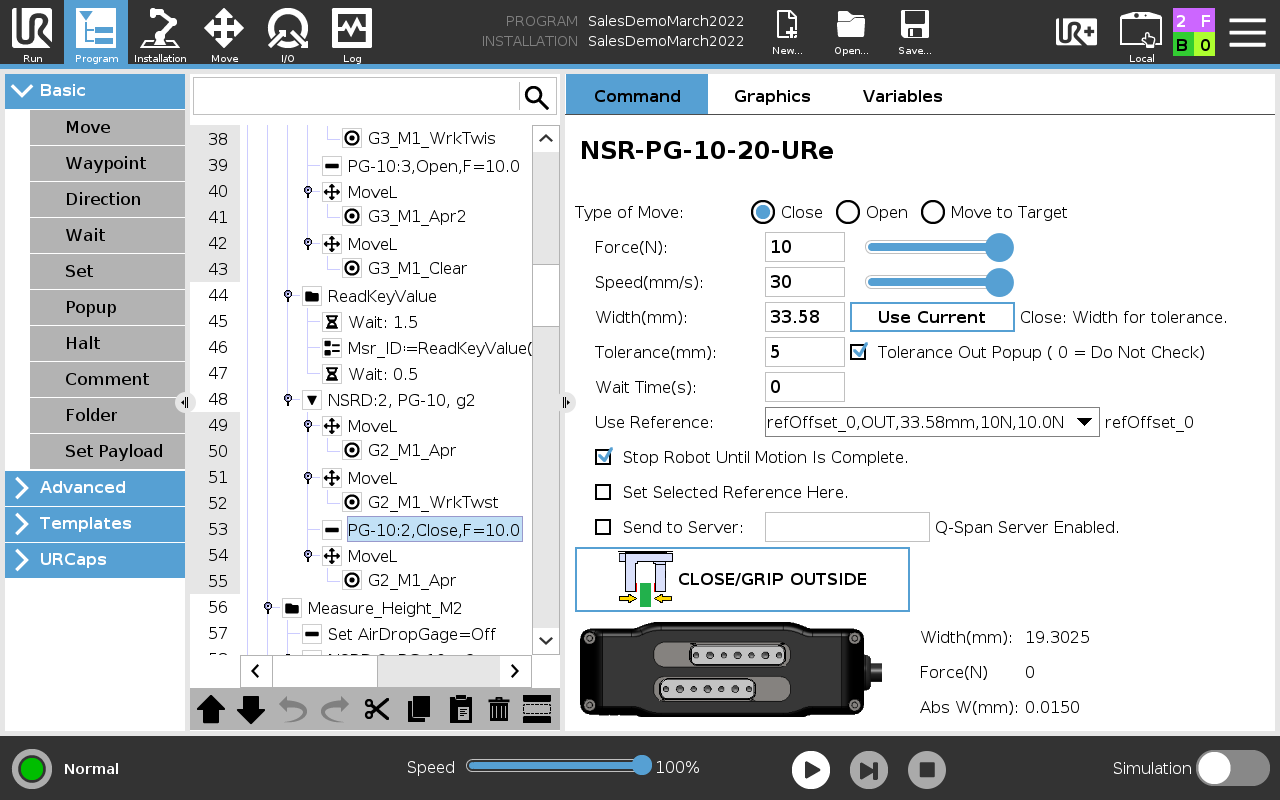Viewport: 1280px width, 800px height.
Task: Undo the last program change
Action: click(293, 709)
